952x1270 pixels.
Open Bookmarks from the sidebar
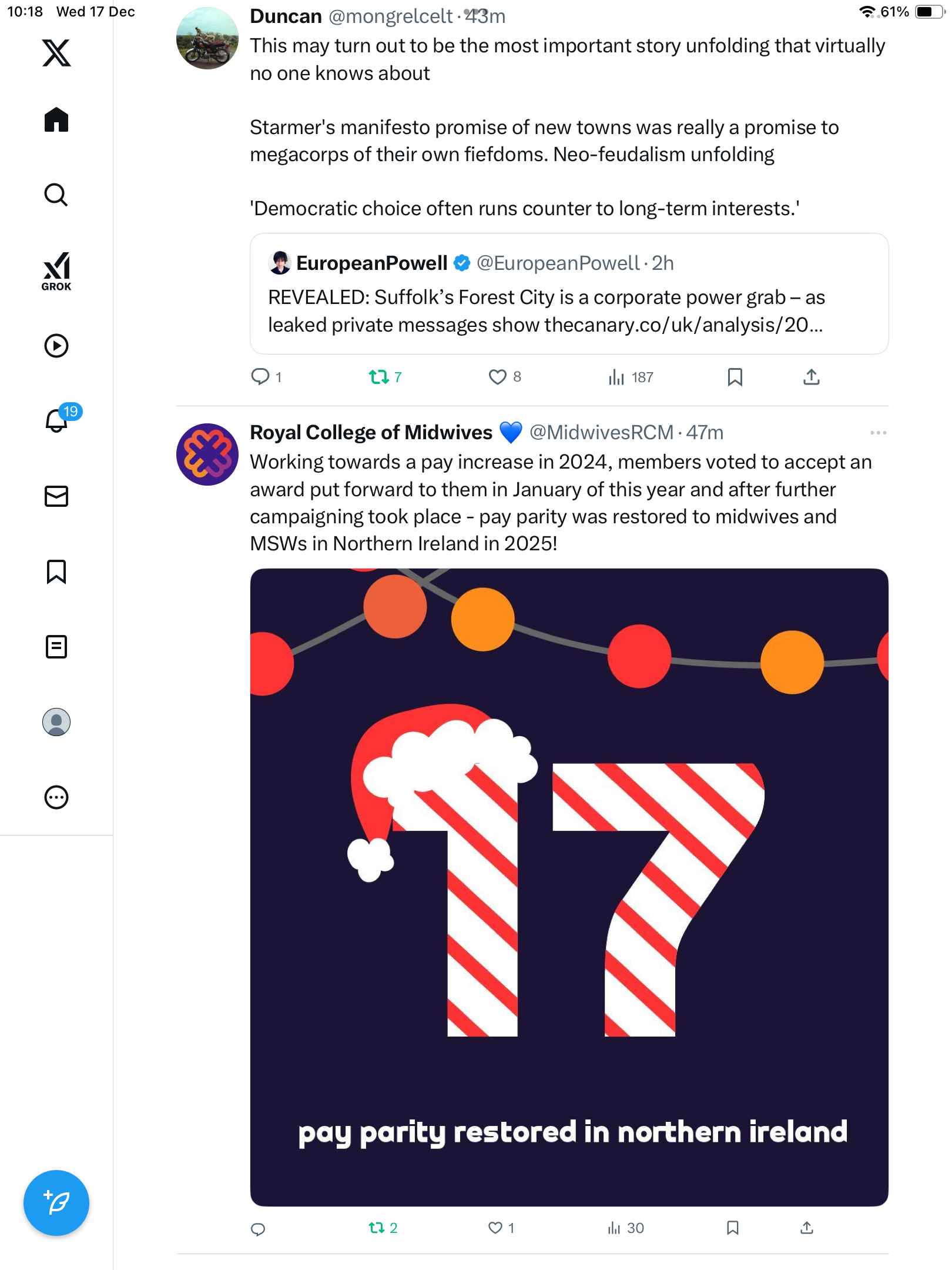(x=56, y=571)
